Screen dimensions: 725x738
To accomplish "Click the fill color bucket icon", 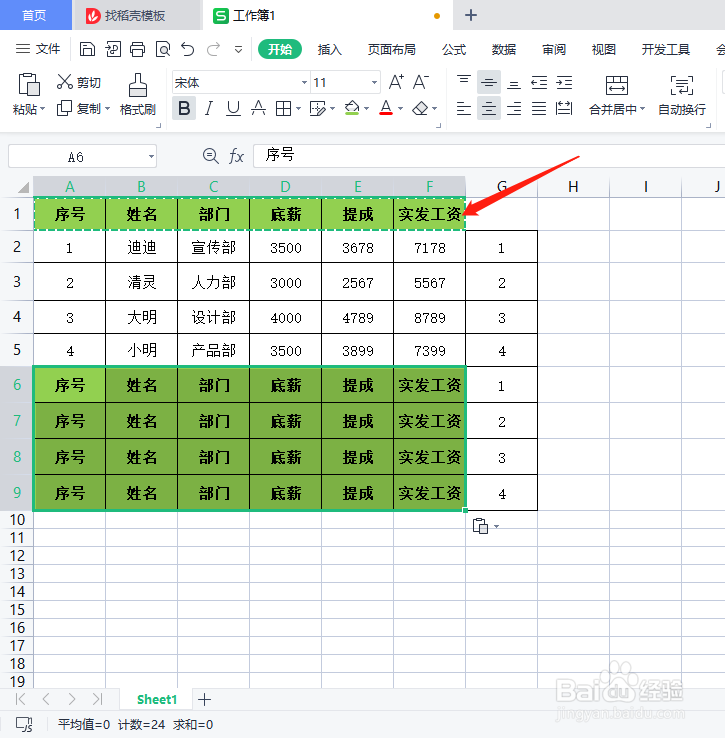I will (352, 108).
